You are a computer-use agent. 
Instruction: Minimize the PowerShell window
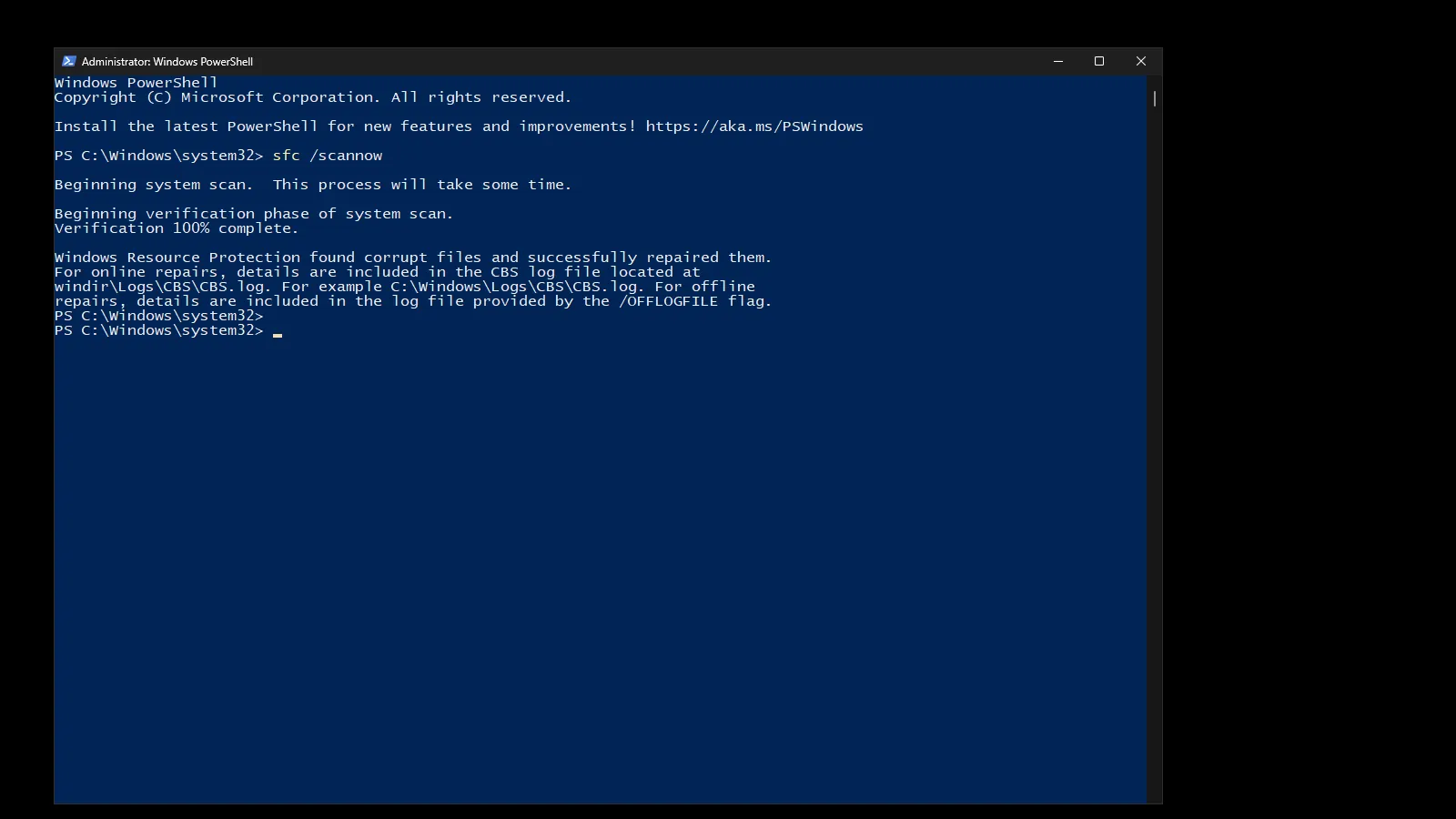pos(1058,61)
